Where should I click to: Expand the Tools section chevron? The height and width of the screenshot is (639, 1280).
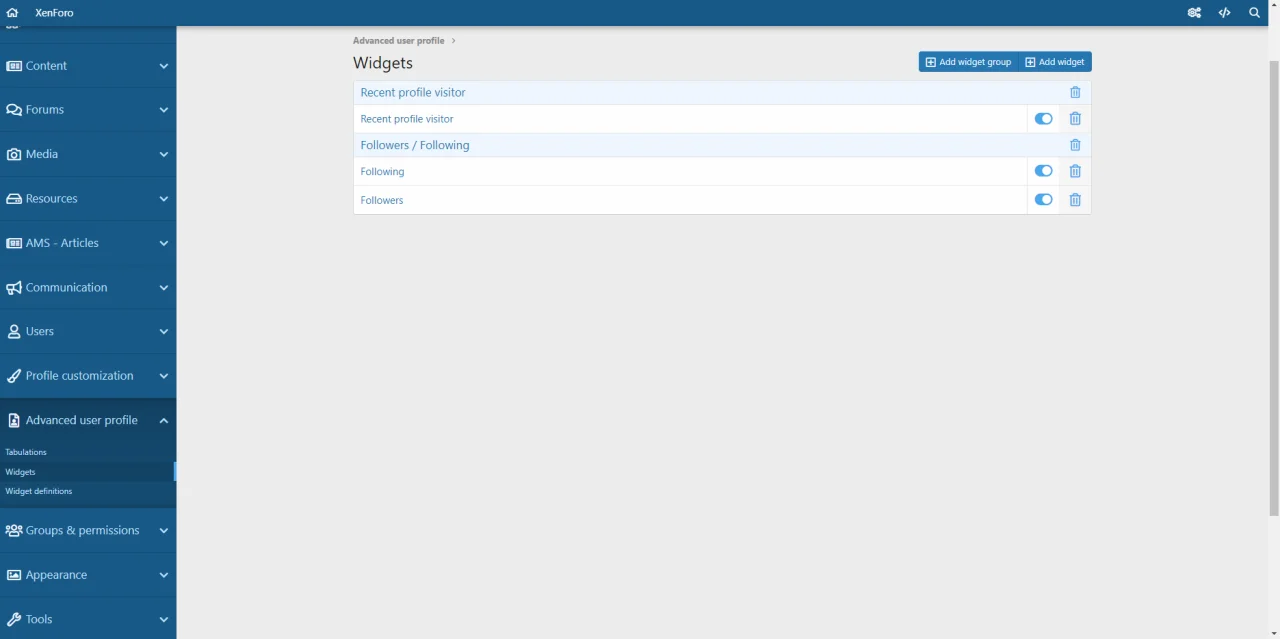click(164, 619)
